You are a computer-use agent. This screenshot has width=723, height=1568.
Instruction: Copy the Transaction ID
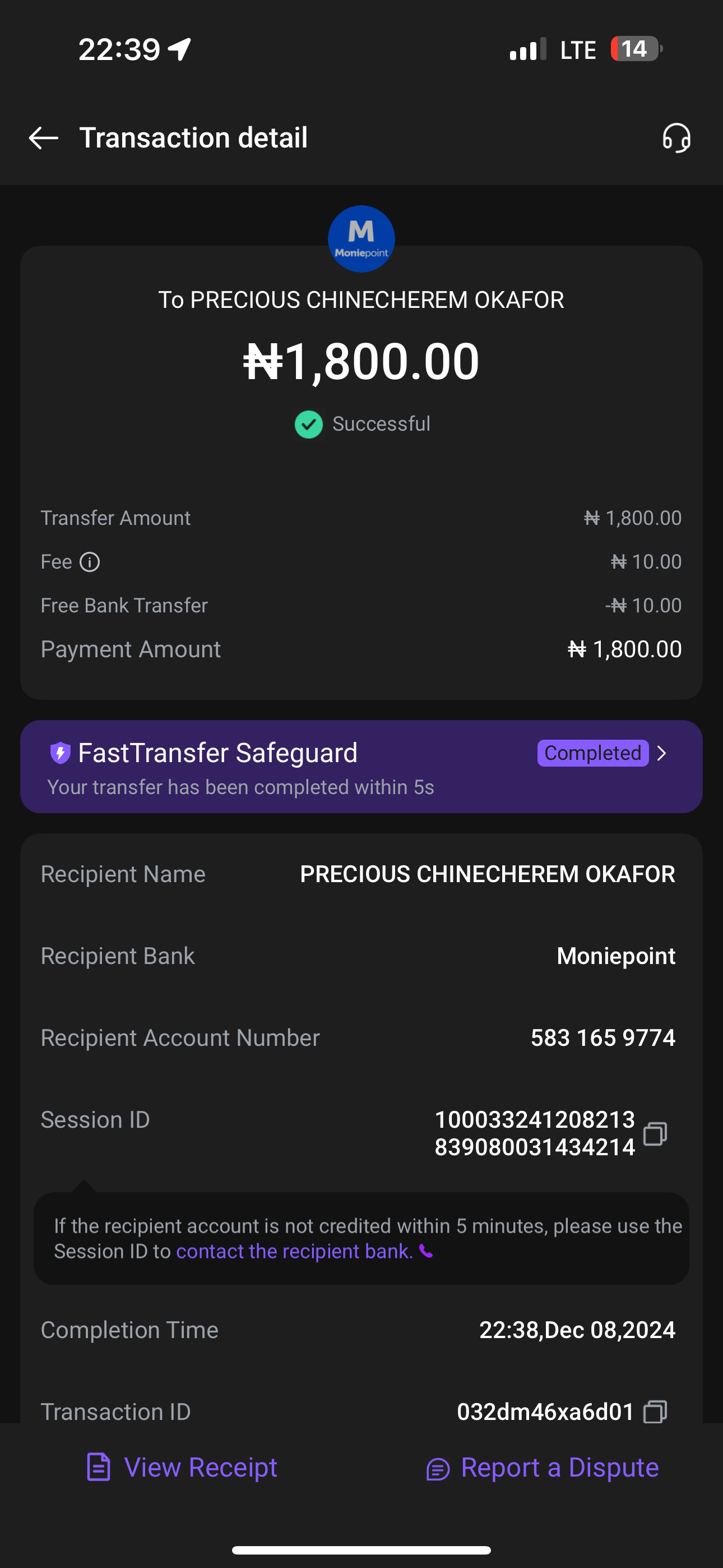point(655,1412)
